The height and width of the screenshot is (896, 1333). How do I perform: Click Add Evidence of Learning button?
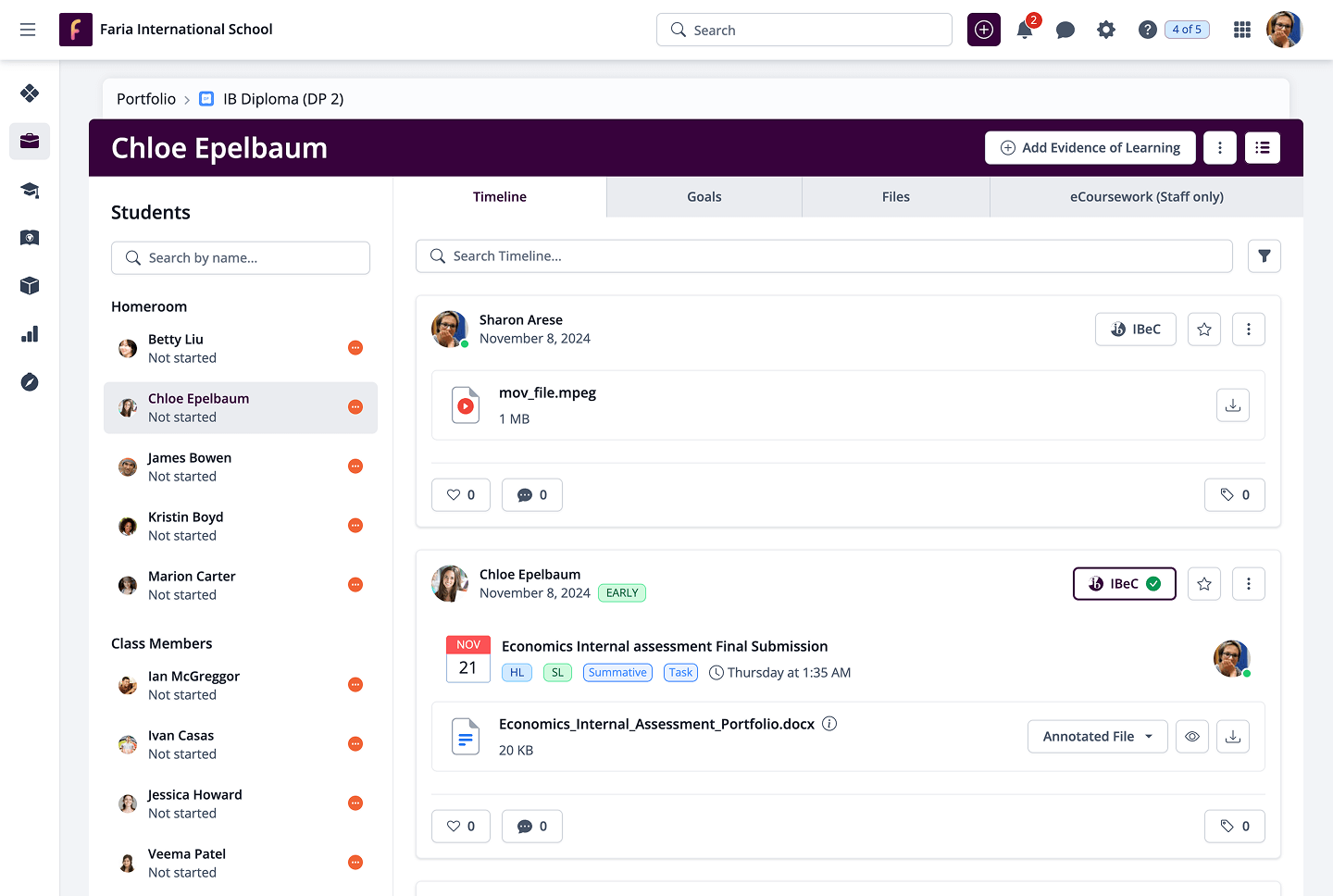point(1090,148)
